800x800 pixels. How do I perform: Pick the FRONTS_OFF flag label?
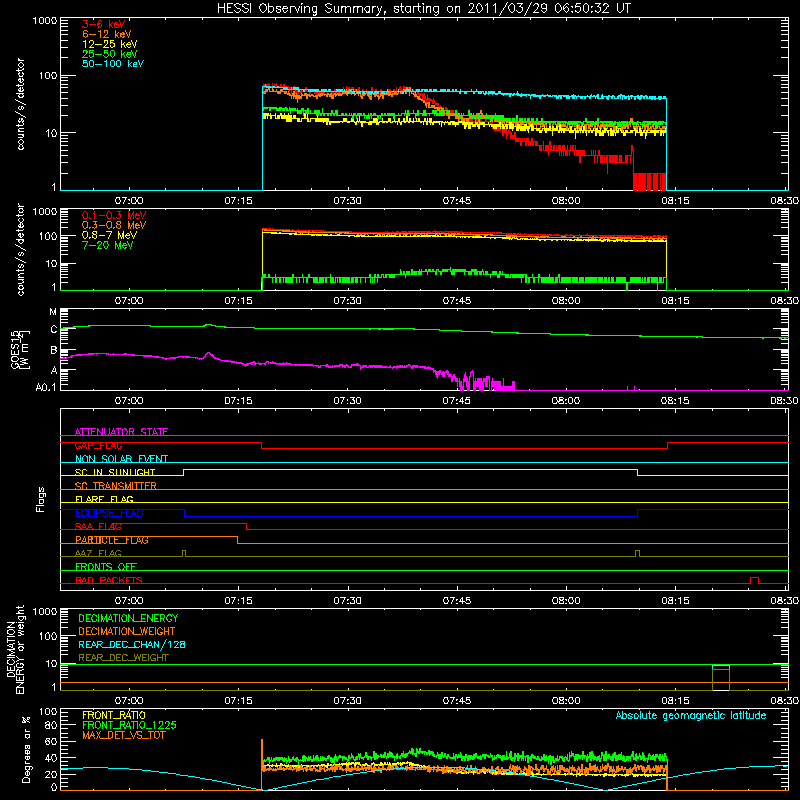point(106,567)
